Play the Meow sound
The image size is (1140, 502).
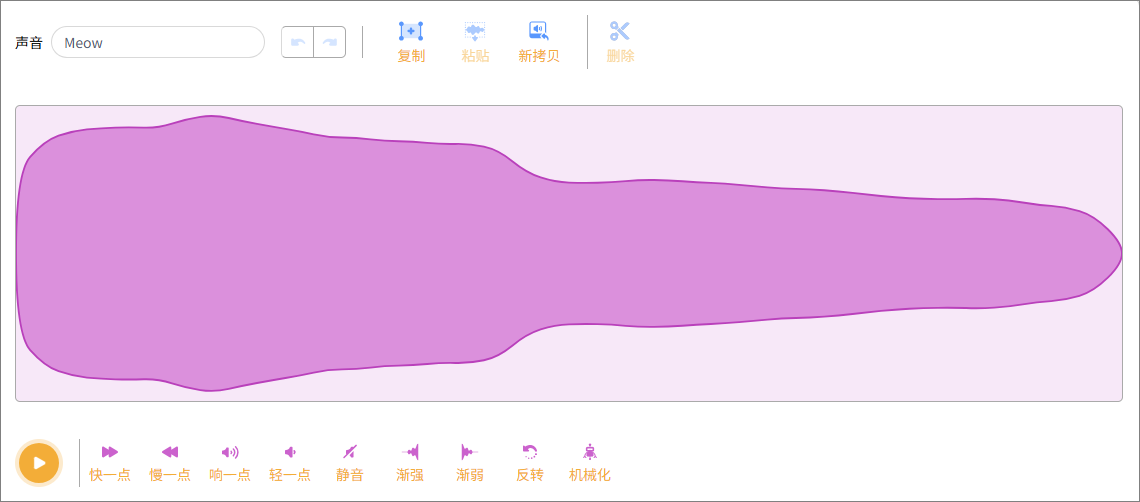[39, 462]
